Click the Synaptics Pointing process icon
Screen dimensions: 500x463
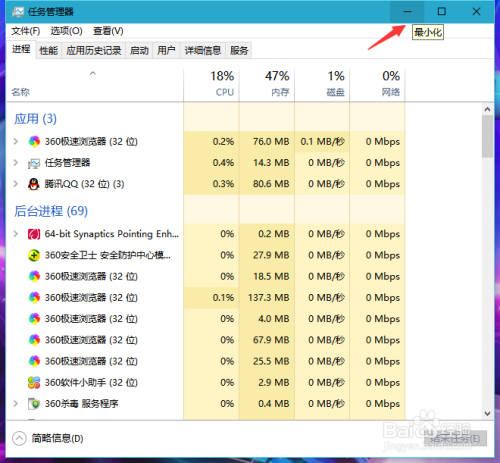[x=34, y=234]
